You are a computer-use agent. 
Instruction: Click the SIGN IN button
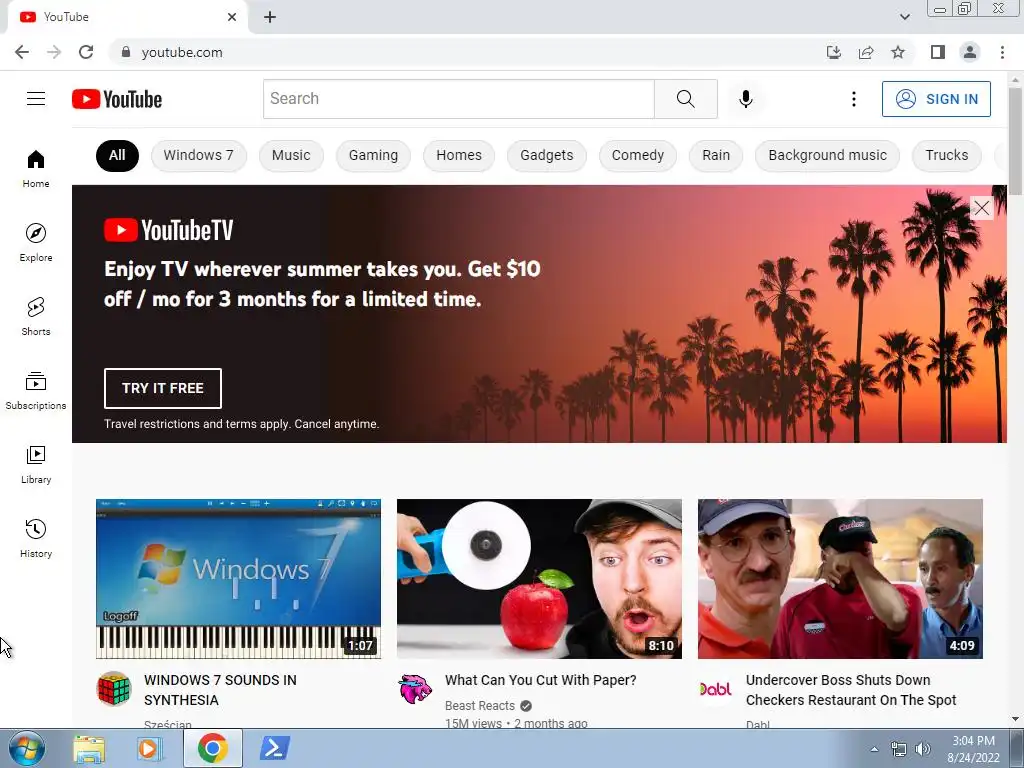click(x=936, y=99)
